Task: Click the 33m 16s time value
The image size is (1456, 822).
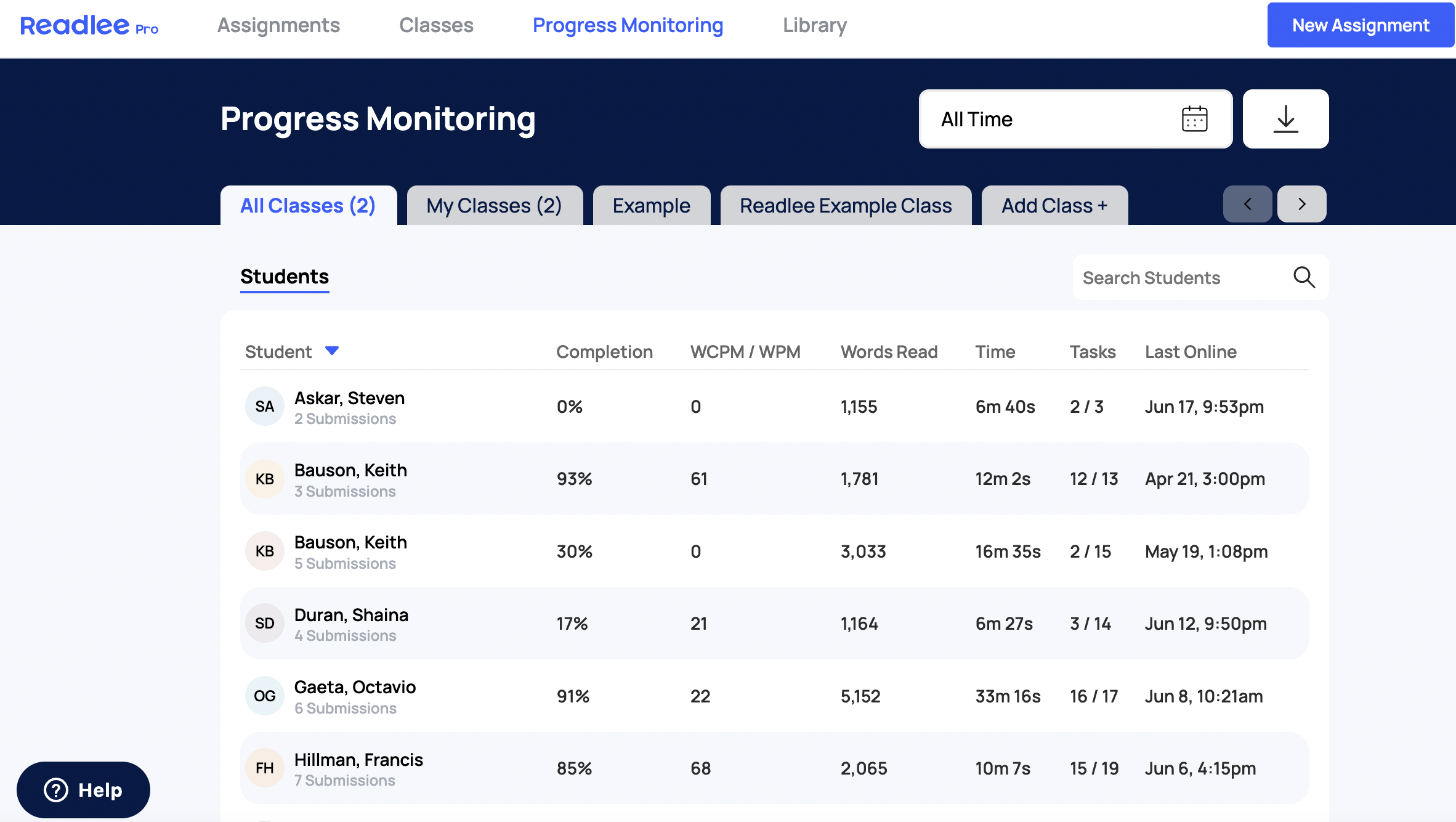Action: (x=1008, y=696)
